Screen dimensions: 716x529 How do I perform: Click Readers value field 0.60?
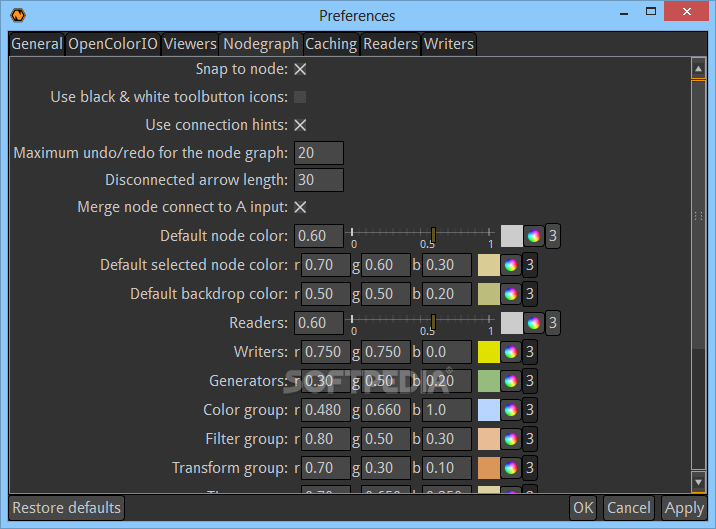tap(319, 323)
